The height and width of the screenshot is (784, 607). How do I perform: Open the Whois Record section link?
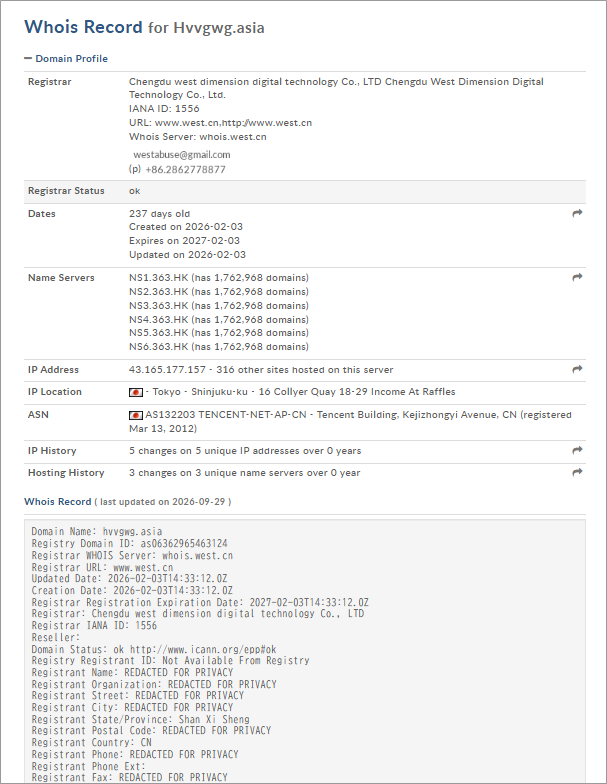58,502
